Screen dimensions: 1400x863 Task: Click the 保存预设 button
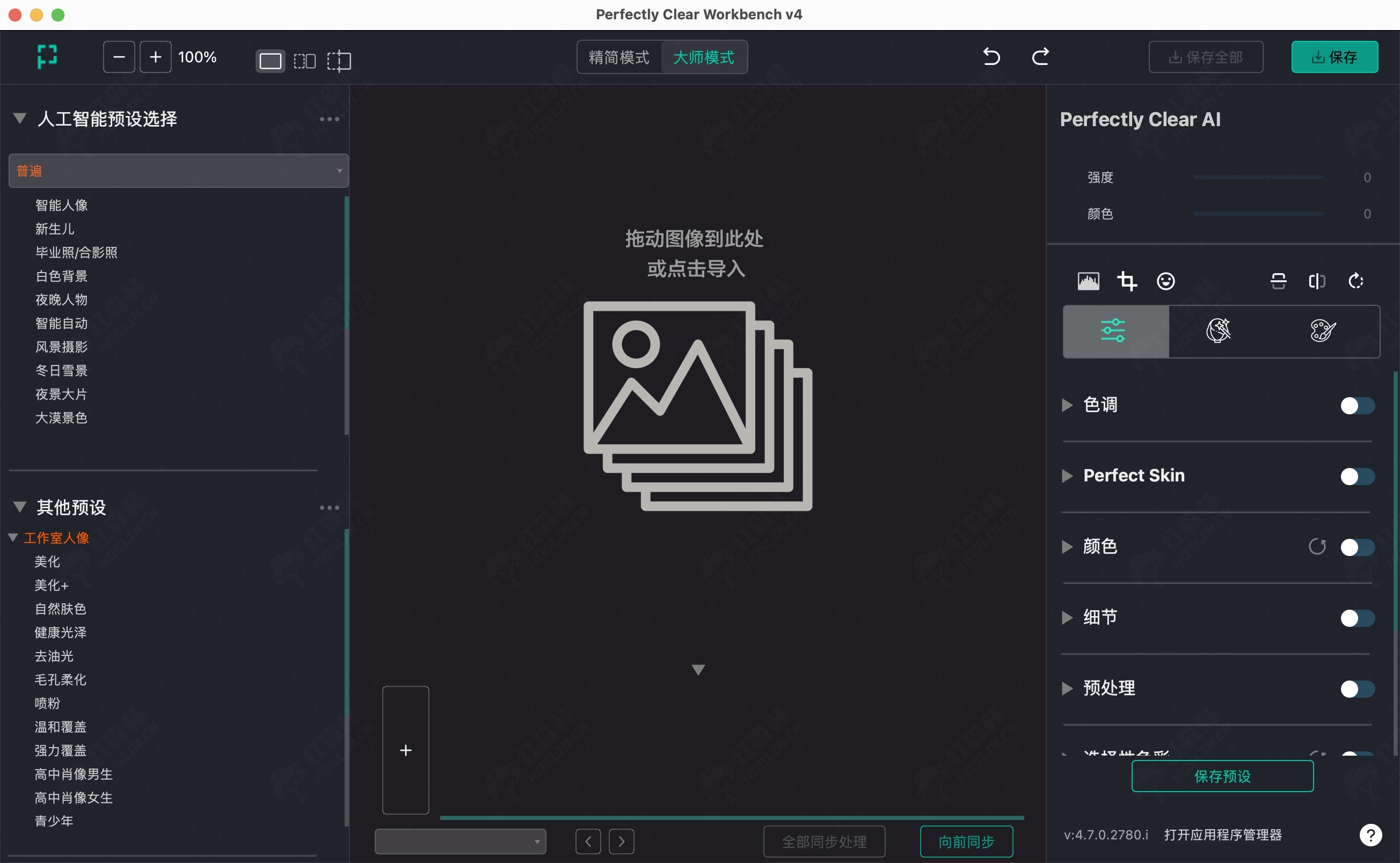pyautogui.click(x=1222, y=776)
